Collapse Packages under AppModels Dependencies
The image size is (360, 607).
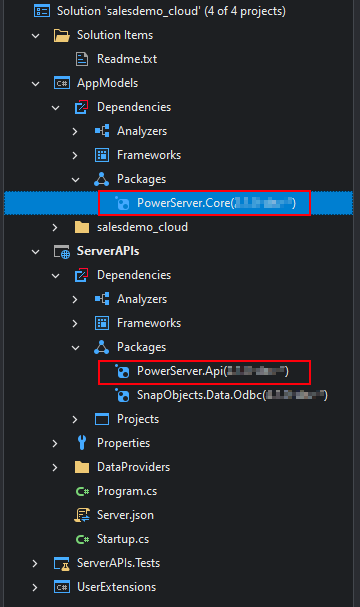click(75, 179)
